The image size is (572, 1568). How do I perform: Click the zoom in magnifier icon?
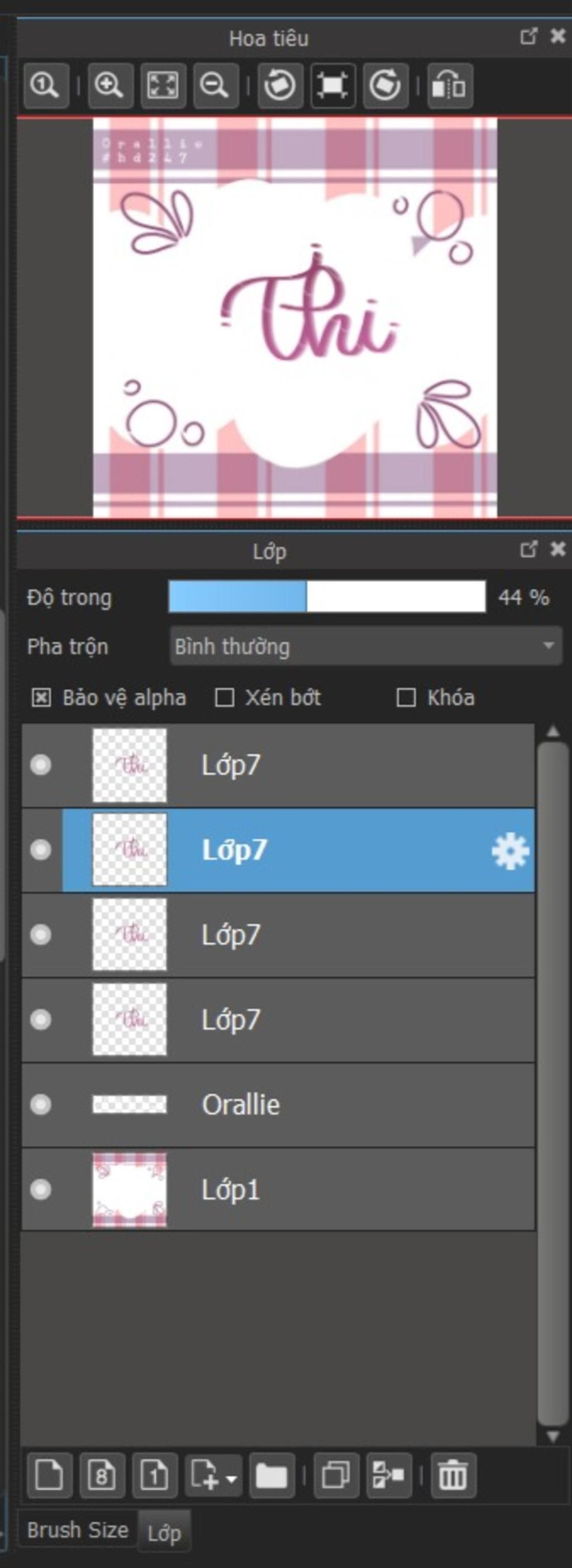click(x=110, y=85)
